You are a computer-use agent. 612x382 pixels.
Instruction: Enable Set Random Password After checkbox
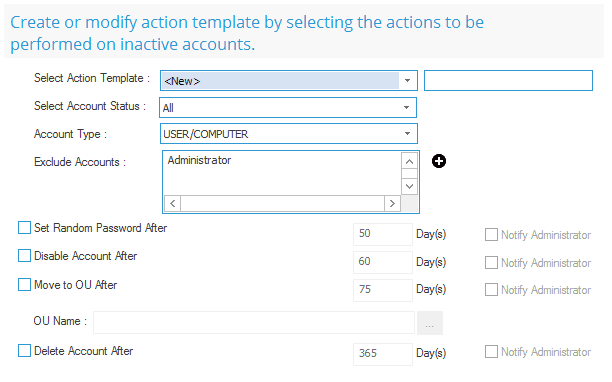[x=24, y=228]
